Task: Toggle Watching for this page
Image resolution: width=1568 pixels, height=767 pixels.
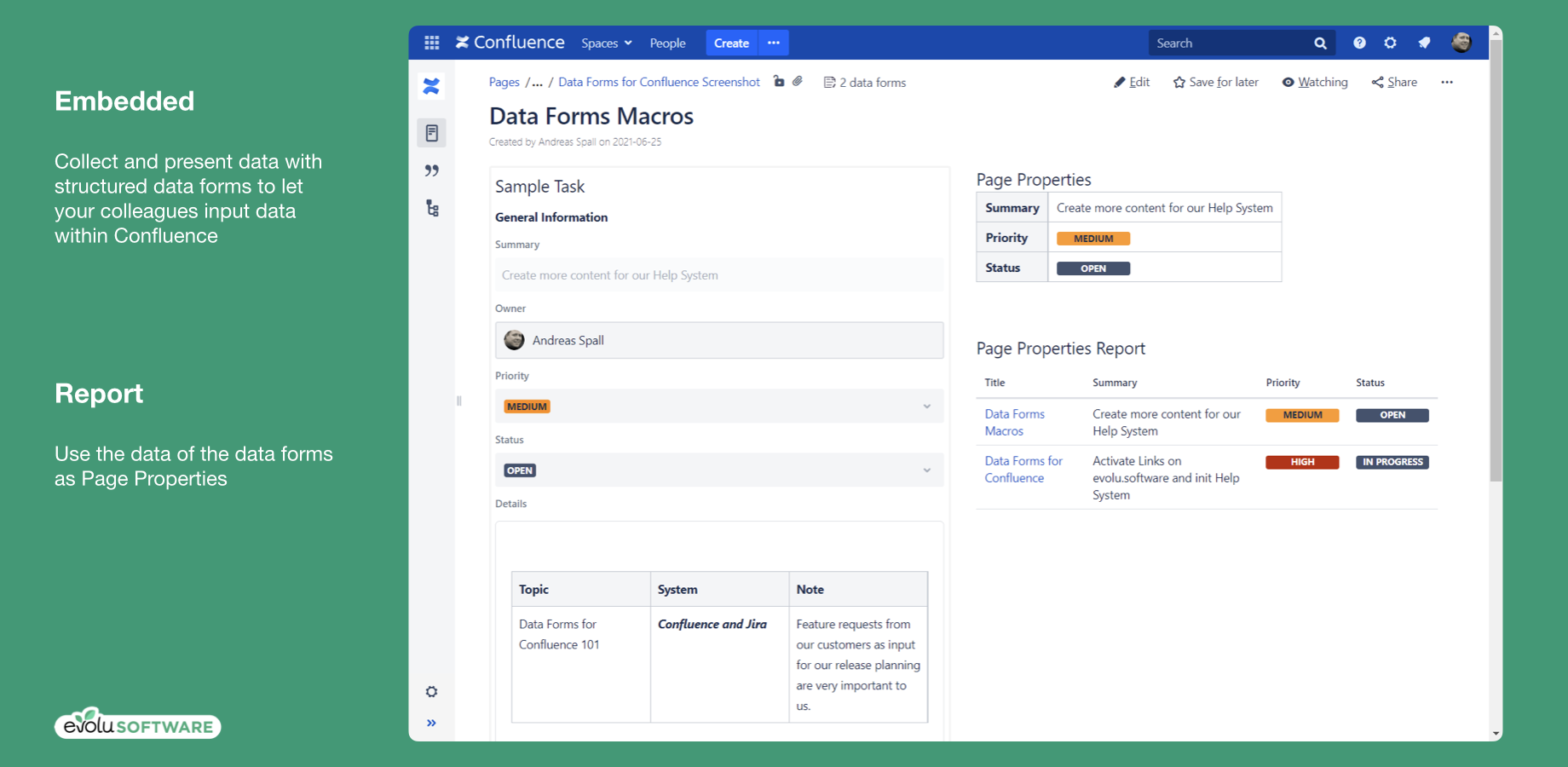Action: pos(1315,82)
